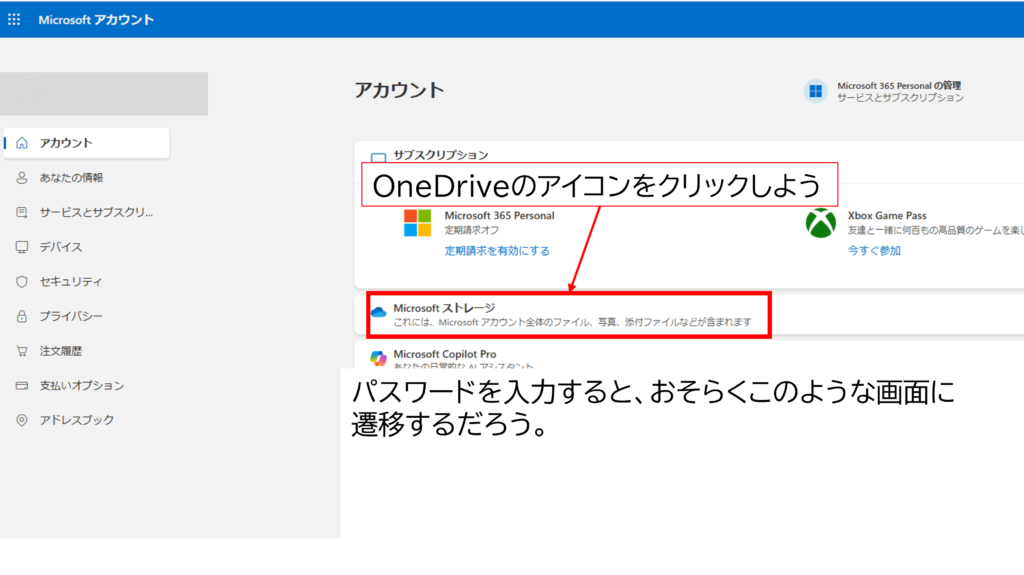Click the アカウント page heading
Screen dimensions: 1024x575
399,90
